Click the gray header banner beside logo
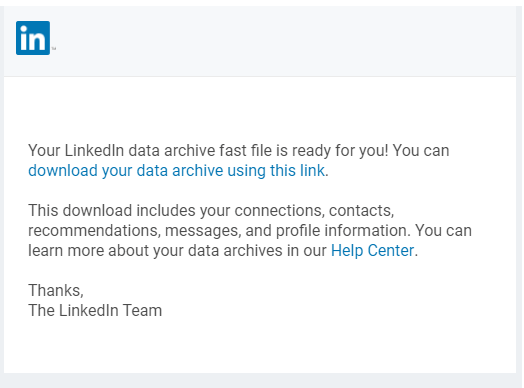This screenshot has height=388, width=524. point(284,41)
